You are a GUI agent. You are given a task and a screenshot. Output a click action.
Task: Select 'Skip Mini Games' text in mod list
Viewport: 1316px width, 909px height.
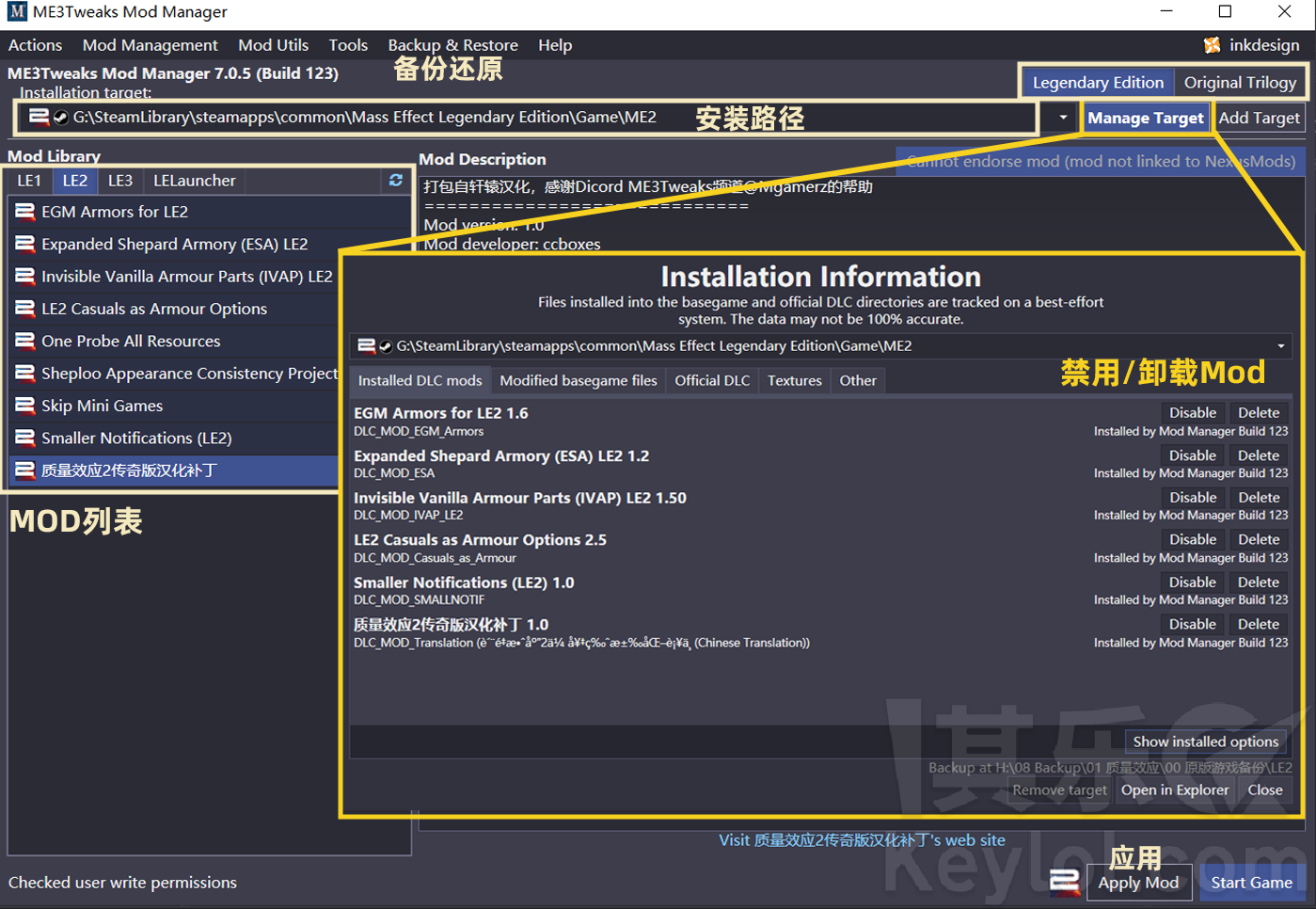(x=102, y=406)
